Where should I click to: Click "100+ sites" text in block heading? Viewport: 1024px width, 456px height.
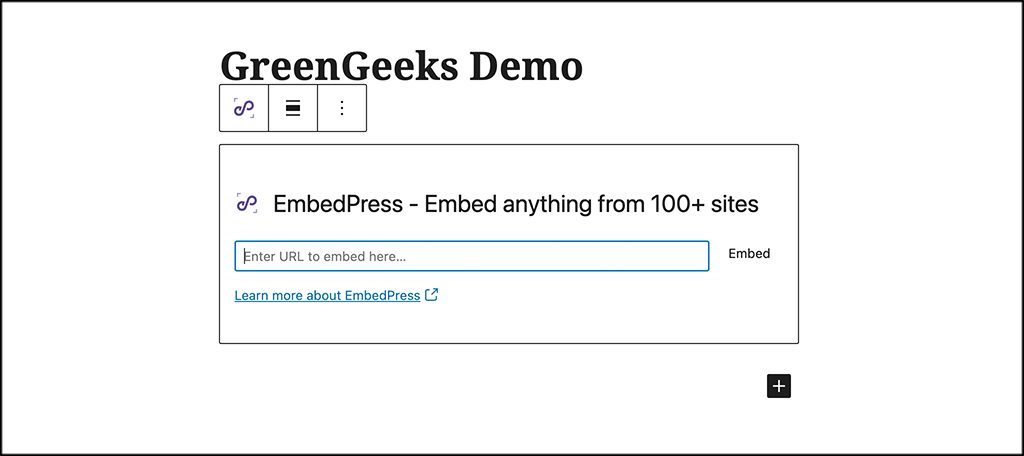pos(705,204)
